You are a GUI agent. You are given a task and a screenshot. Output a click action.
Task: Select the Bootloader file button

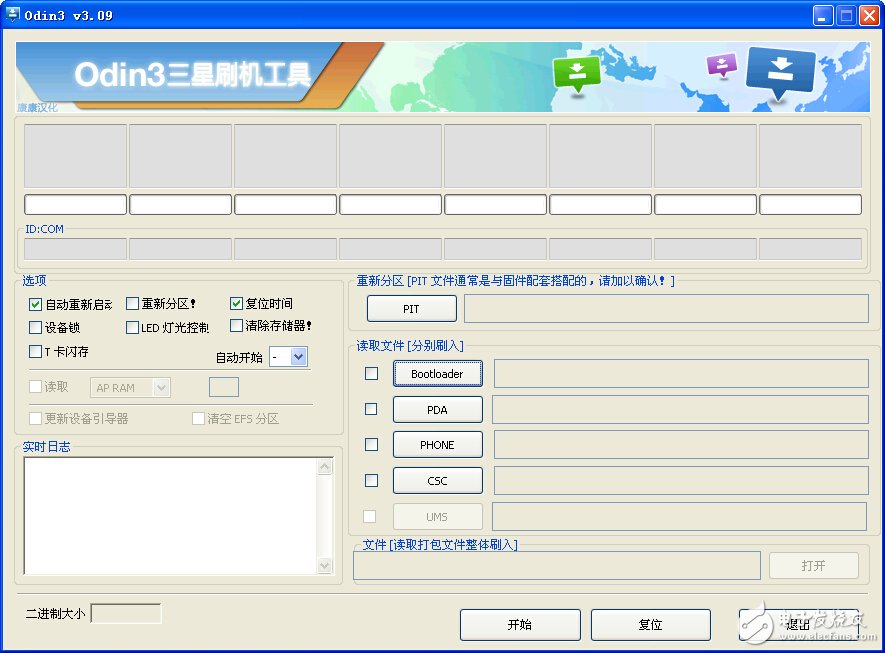(x=437, y=373)
